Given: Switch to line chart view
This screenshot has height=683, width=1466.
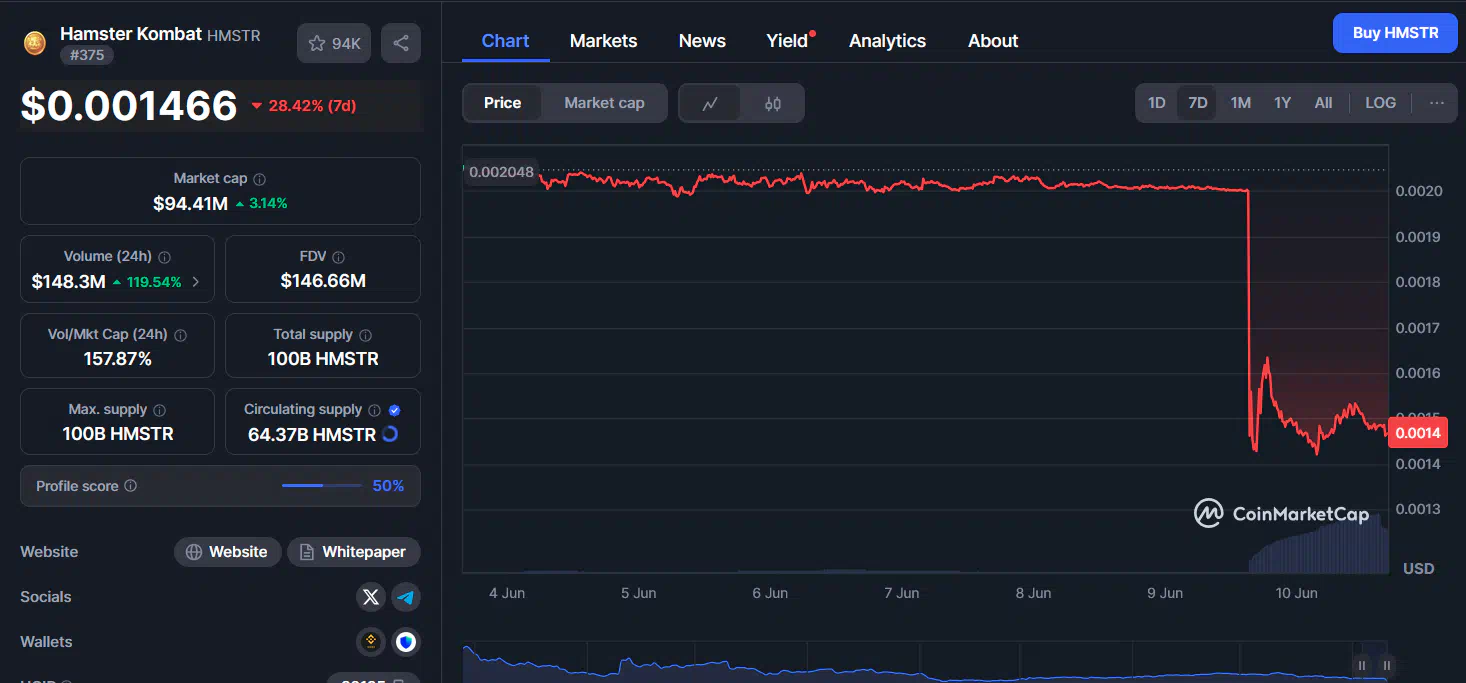Looking at the screenshot, I should tap(710, 103).
